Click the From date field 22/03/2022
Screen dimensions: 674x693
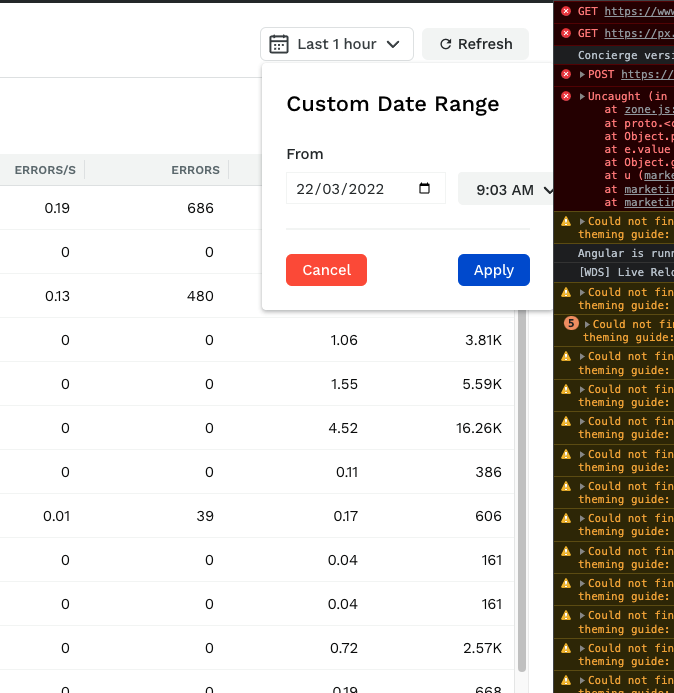366,189
